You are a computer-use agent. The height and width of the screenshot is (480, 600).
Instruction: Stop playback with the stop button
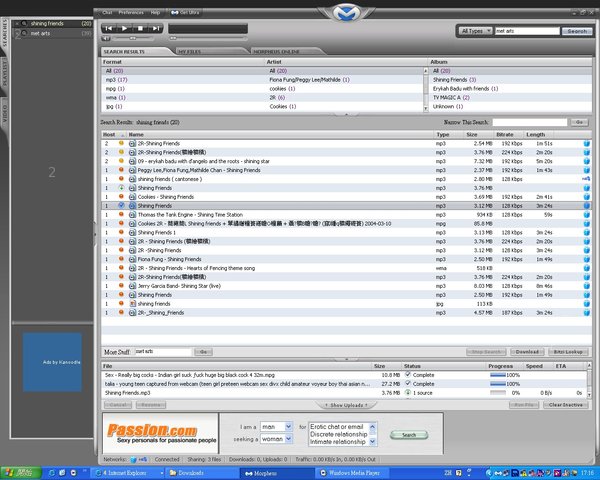pyautogui.click(x=140, y=28)
